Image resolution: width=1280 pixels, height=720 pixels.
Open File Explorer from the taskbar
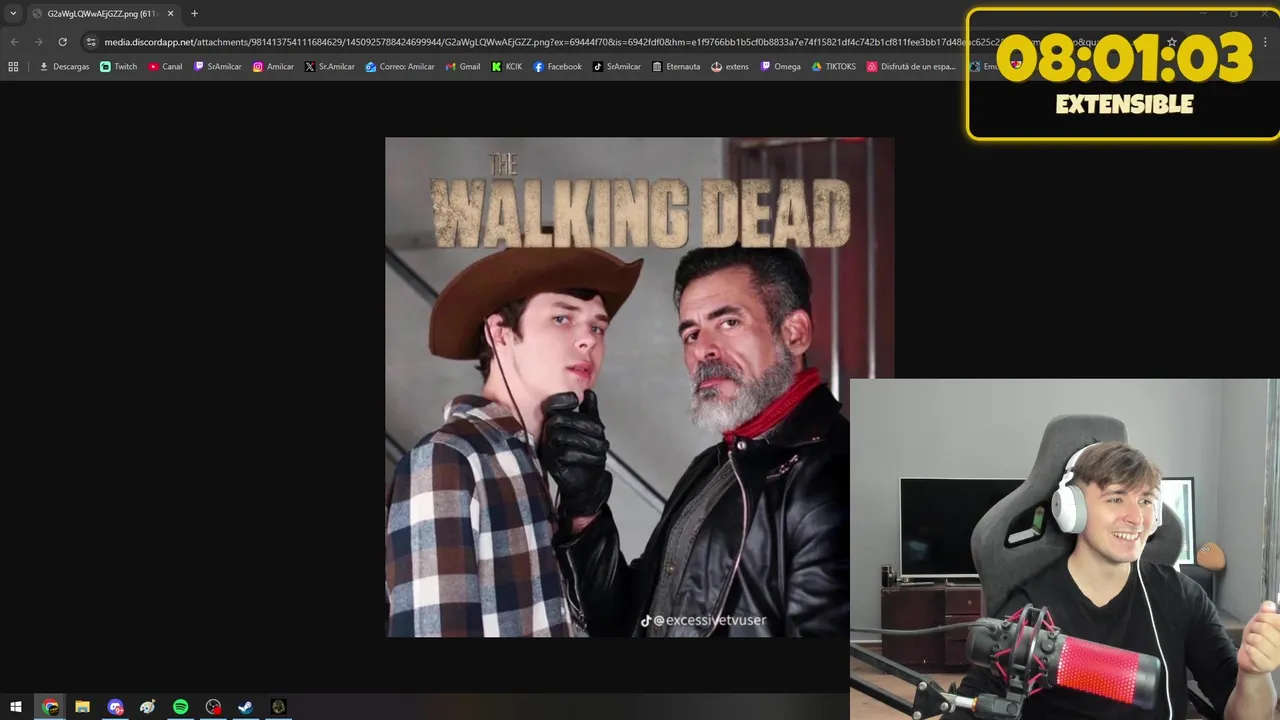(x=83, y=707)
